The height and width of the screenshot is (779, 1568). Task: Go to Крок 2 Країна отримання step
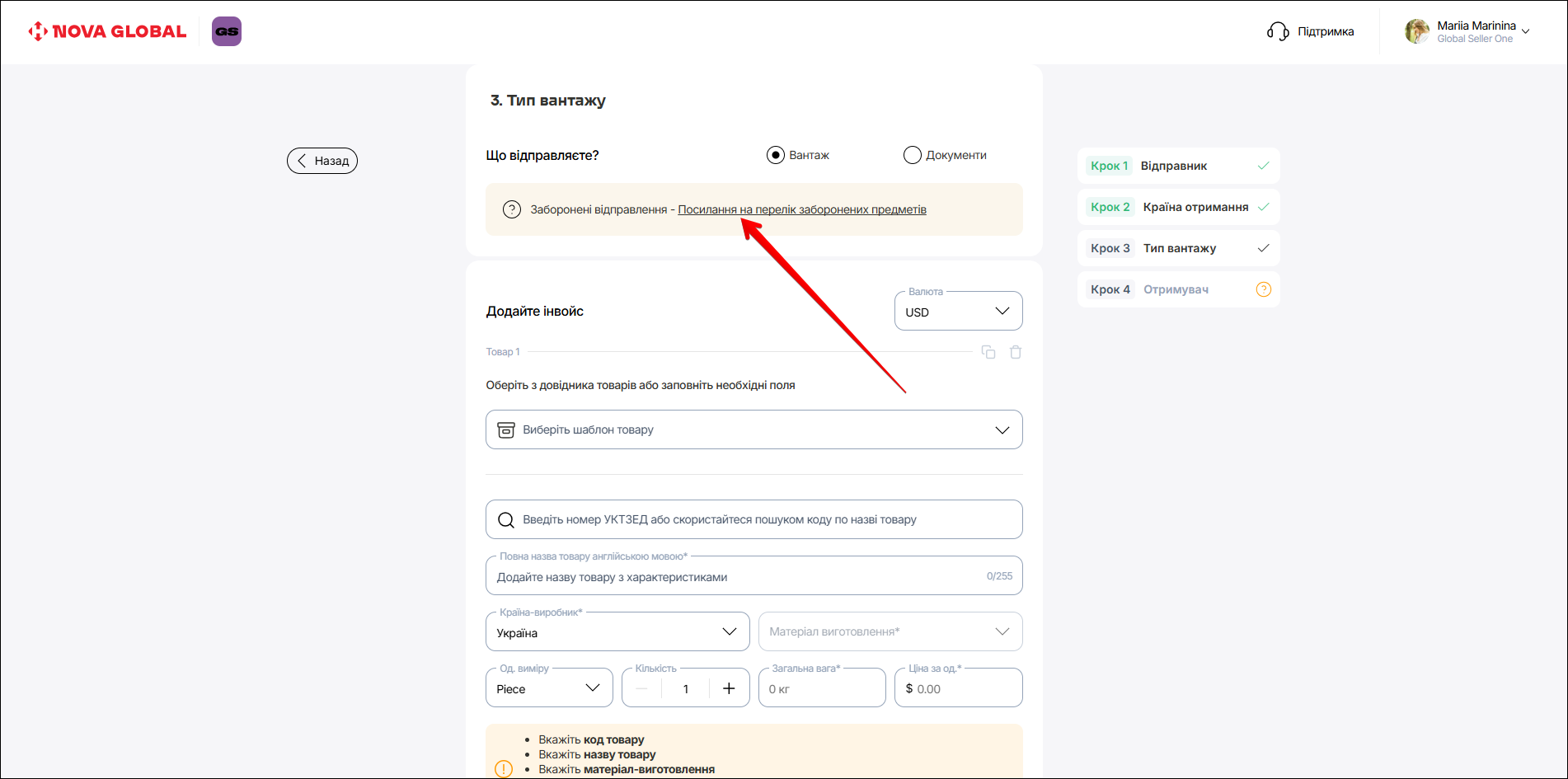(x=1177, y=207)
